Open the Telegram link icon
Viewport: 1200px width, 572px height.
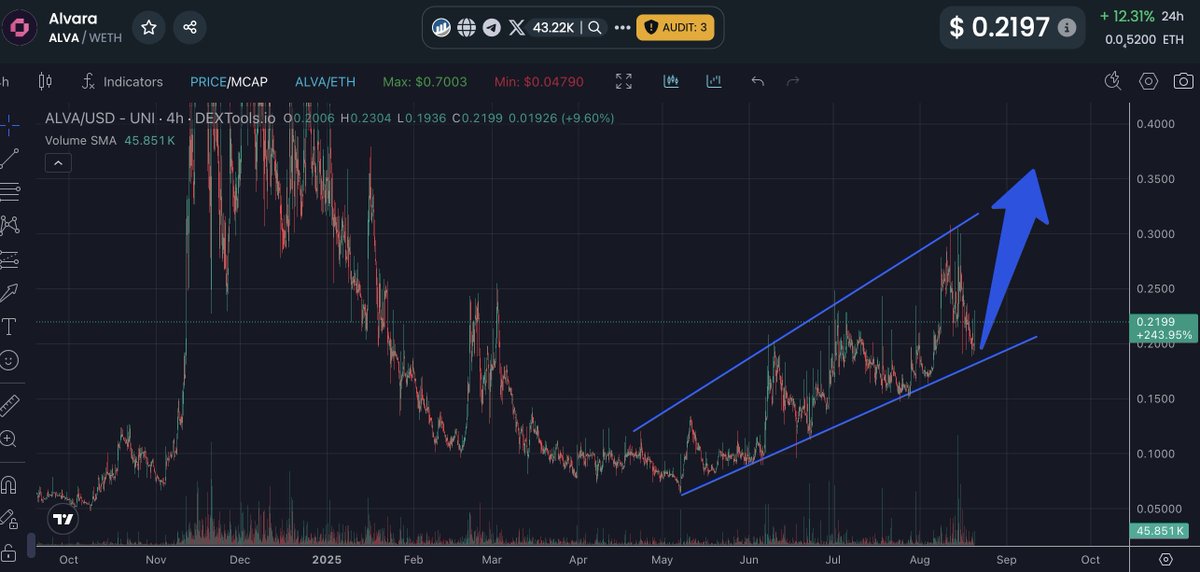(x=491, y=28)
